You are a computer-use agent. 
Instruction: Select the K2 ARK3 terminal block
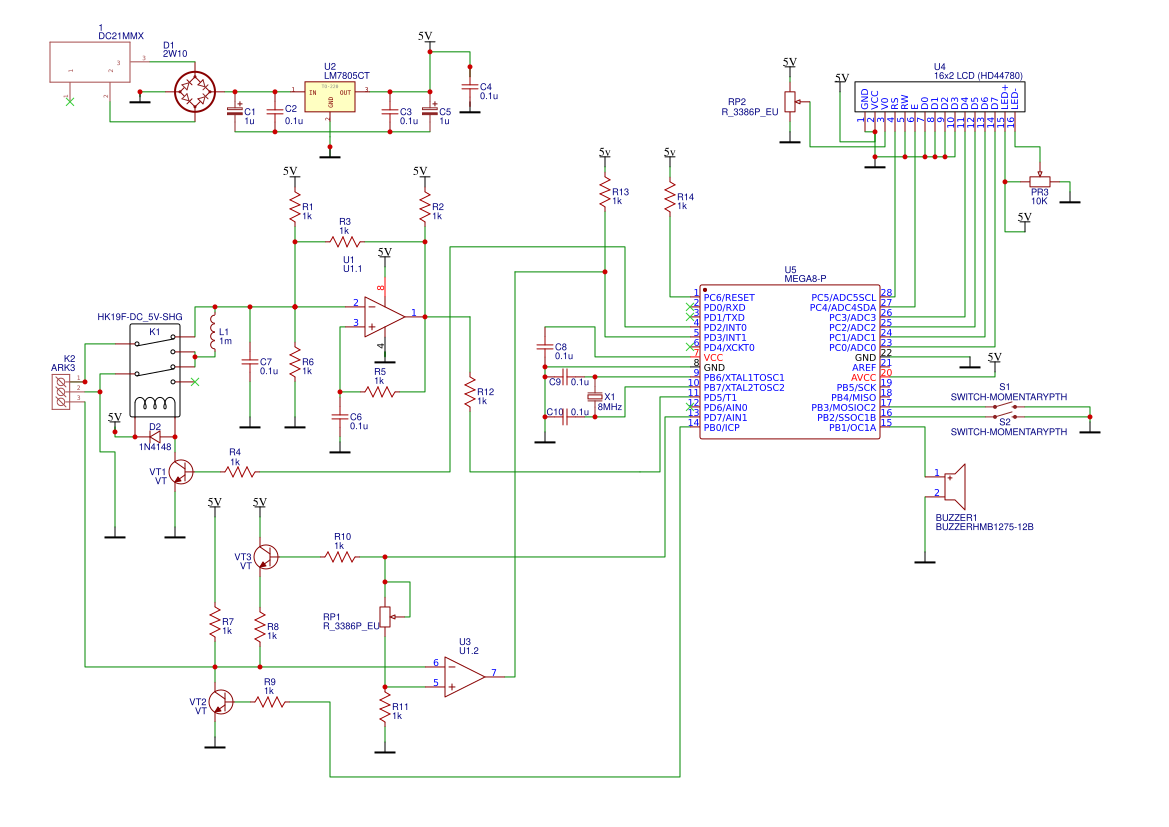pyautogui.click(x=60, y=392)
